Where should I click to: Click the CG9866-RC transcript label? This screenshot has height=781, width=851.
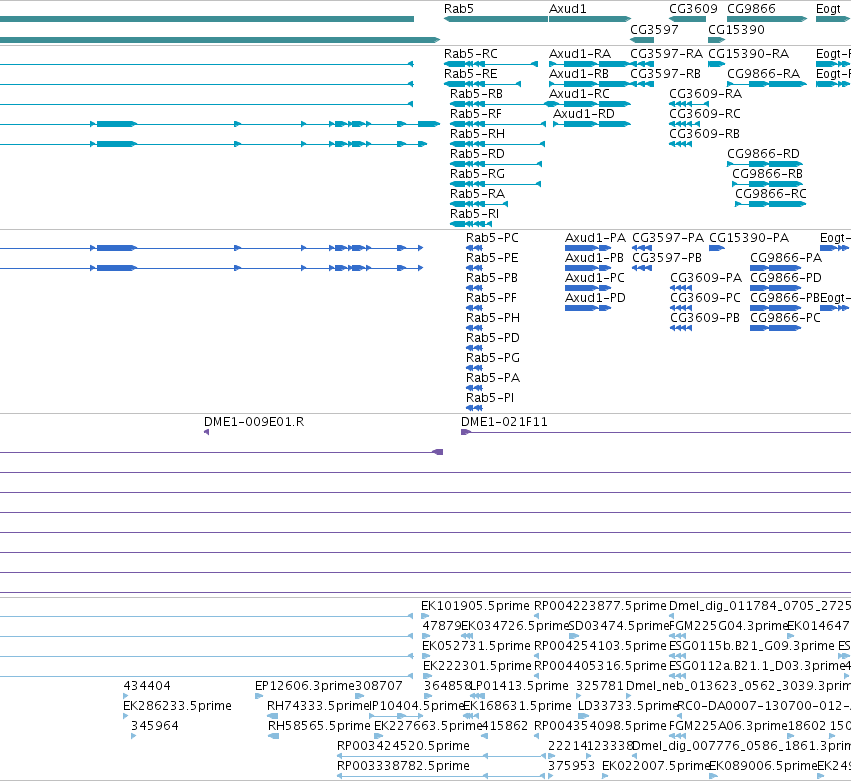[771, 194]
